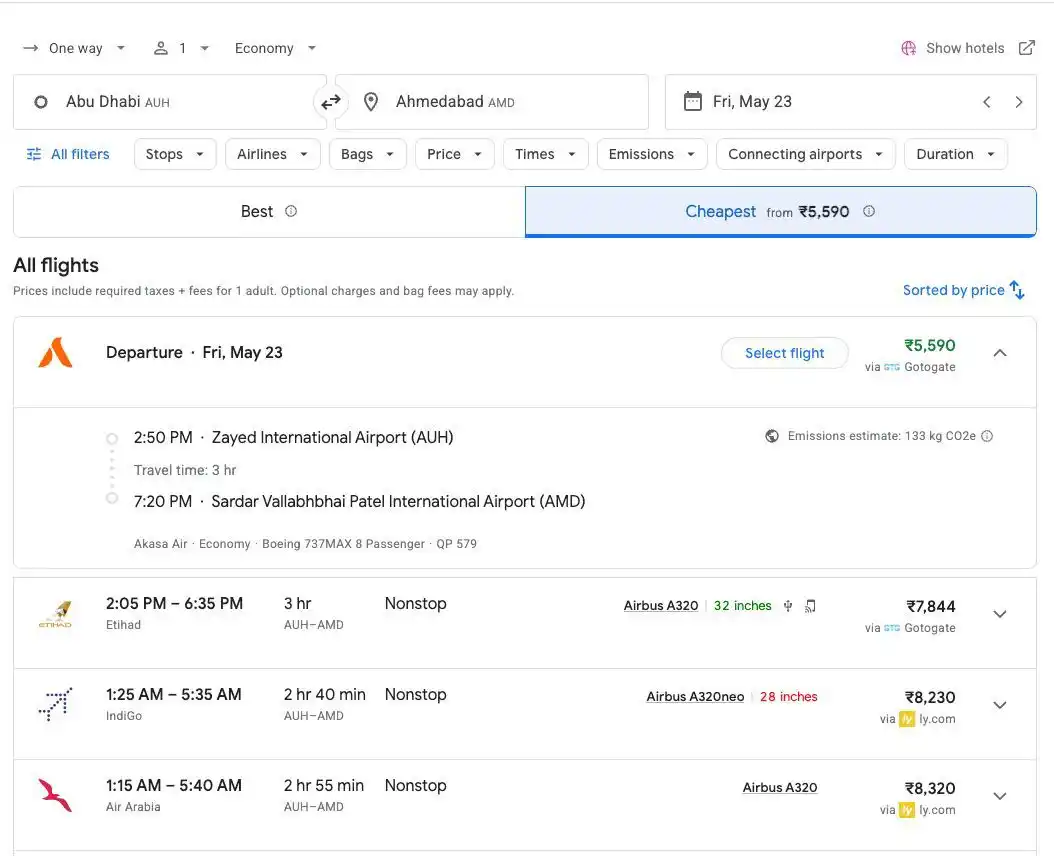Swap origin and destination airports
The height and width of the screenshot is (856, 1054).
click(x=331, y=102)
